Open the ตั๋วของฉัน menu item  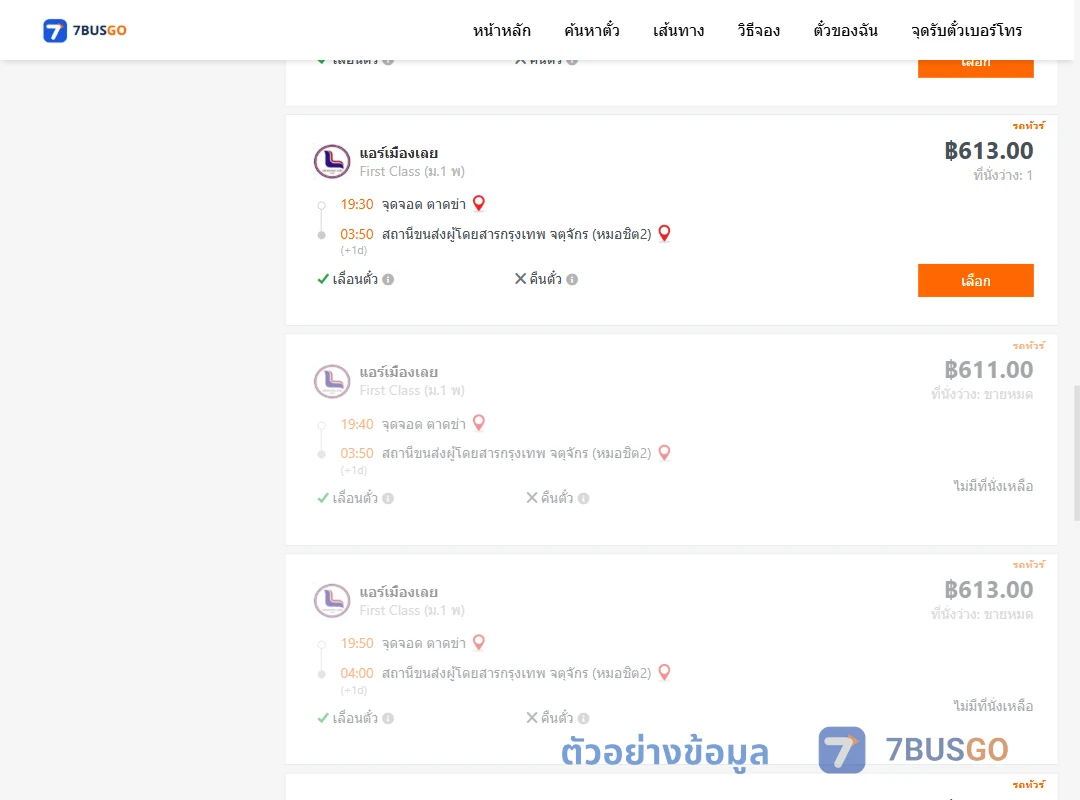(x=845, y=30)
